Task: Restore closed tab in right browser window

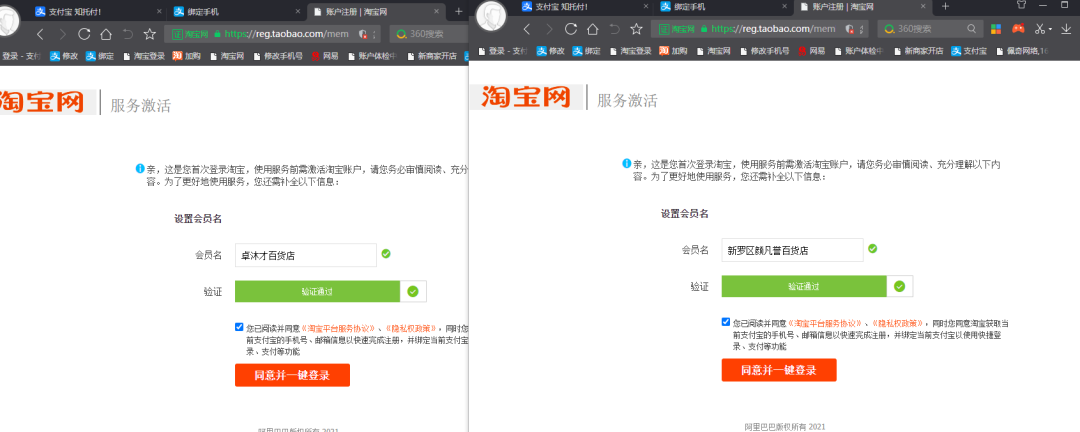Action: [614, 29]
